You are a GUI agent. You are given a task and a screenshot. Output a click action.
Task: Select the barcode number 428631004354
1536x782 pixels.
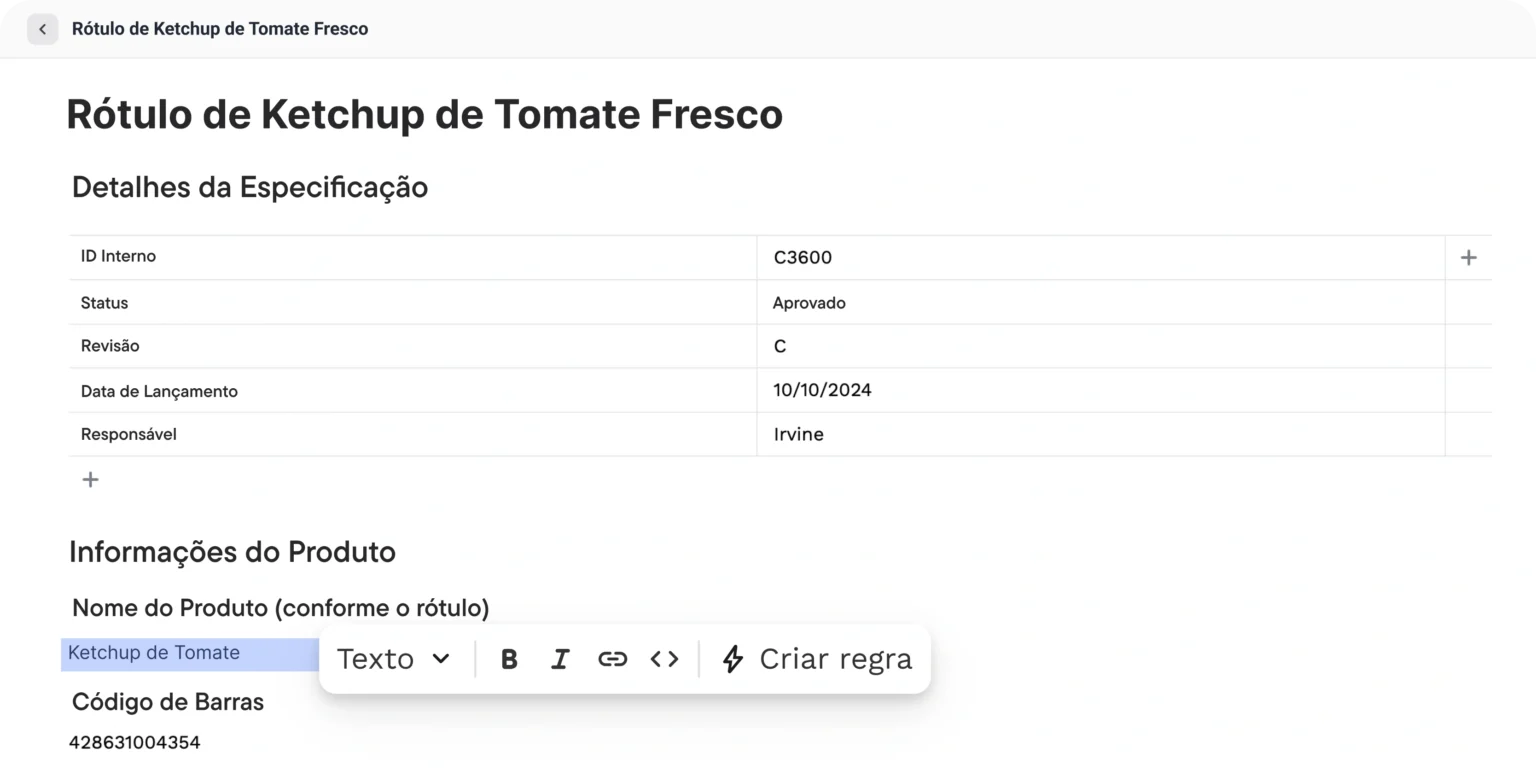pos(134,743)
